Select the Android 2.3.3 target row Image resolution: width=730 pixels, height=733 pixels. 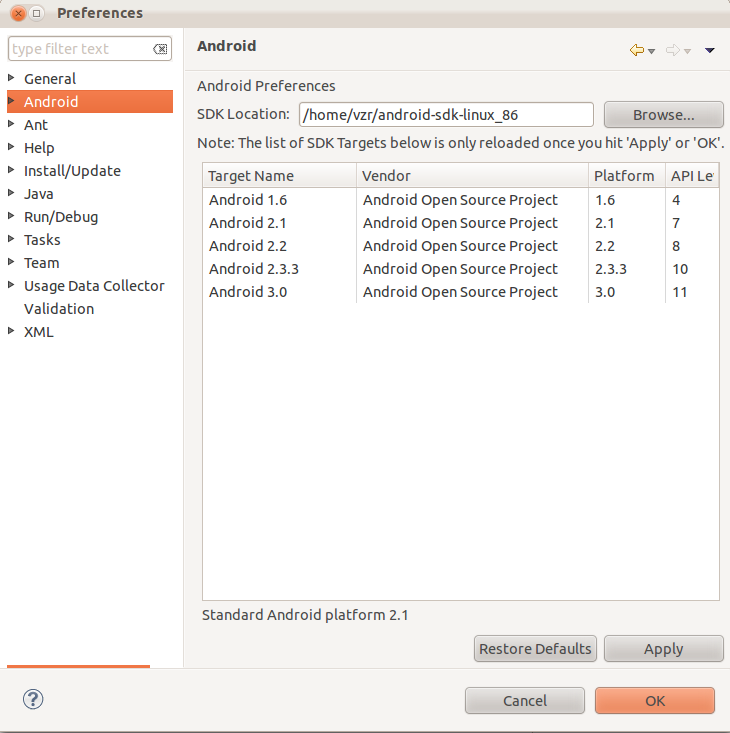point(461,268)
